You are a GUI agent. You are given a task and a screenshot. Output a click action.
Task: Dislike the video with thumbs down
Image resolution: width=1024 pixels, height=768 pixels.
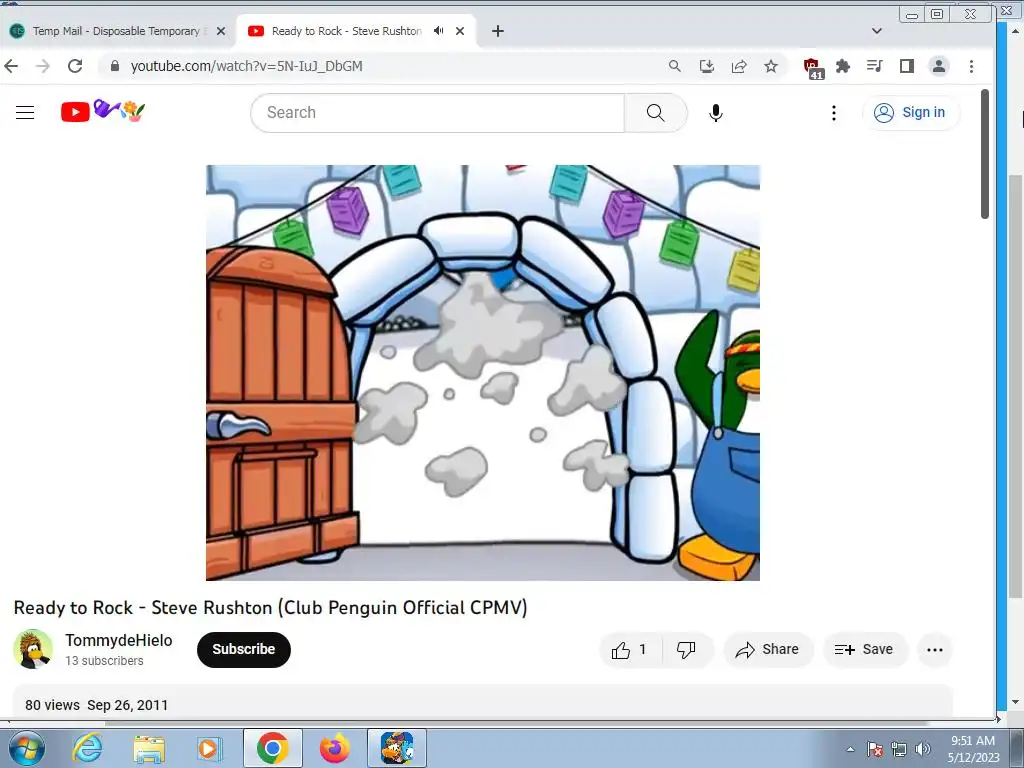(x=686, y=650)
